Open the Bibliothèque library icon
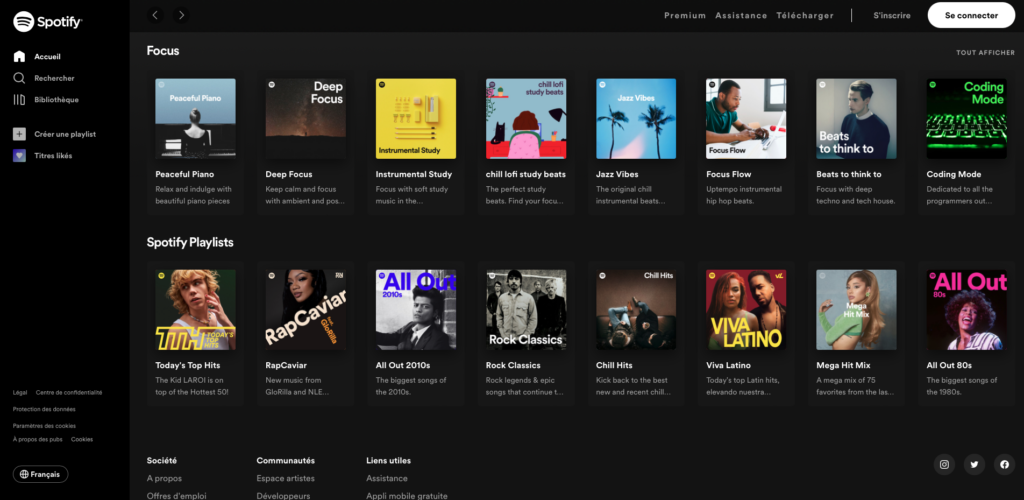1024x500 pixels. (20, 100)
